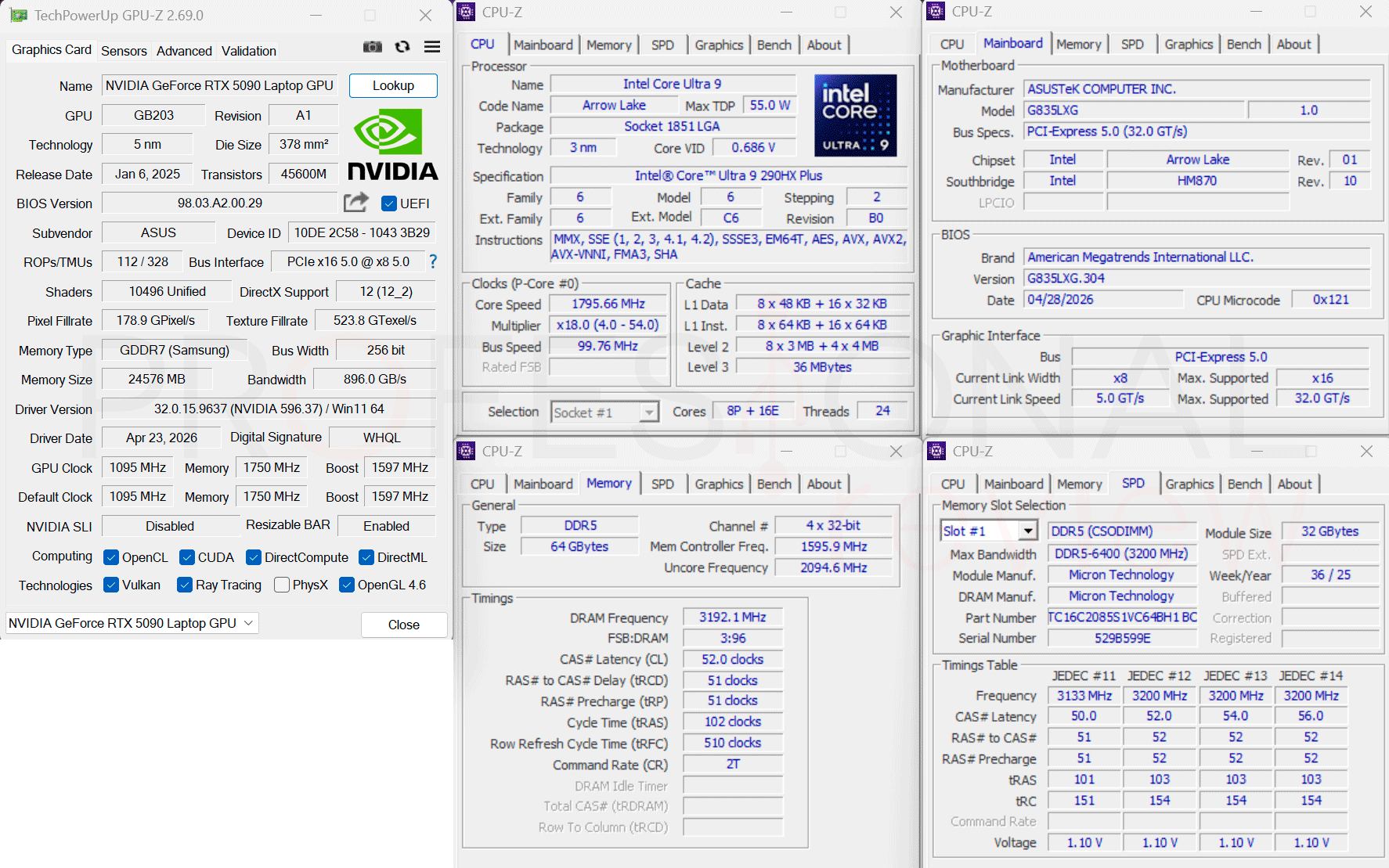Click the Level 3 cache 36 MBytes value

point(822,366)
